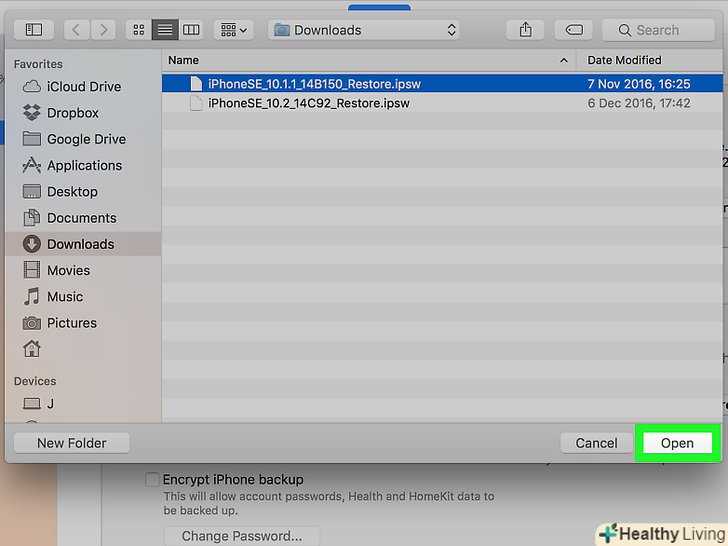
Task: Open Movies in sidebar
Action: tap(84, 270)
